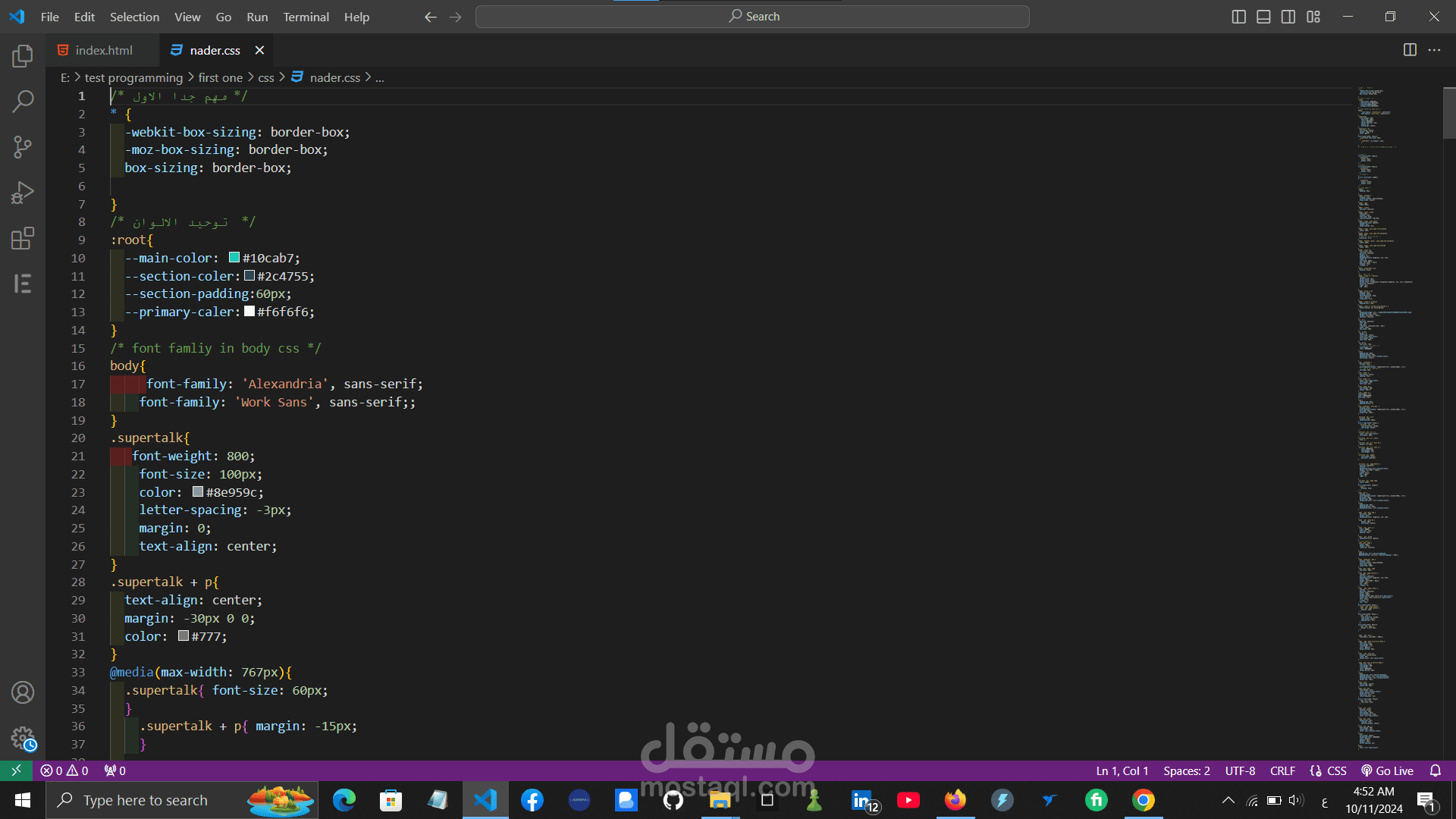Open the editor More Actions ellipsis menu
1456x819 pixels.
coord(1434,50)
